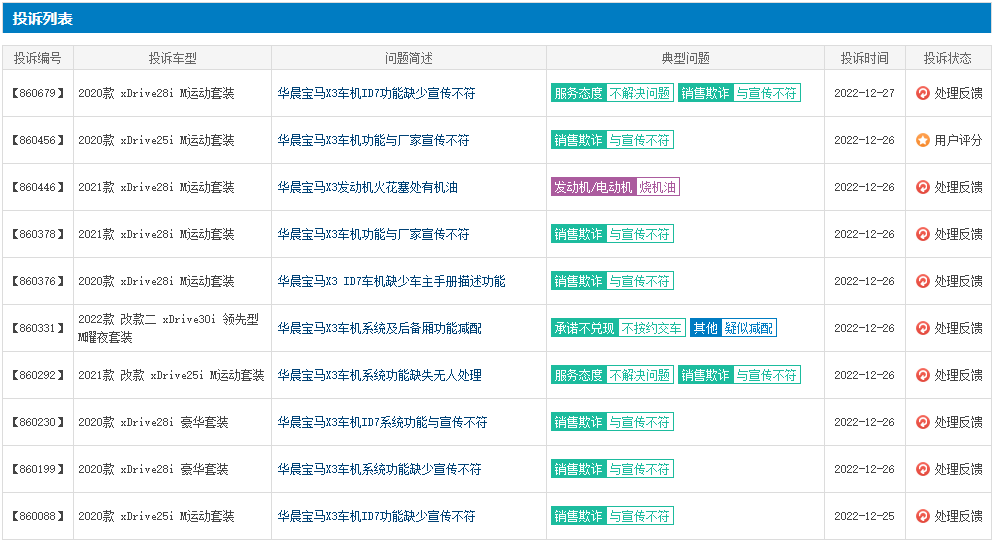Click 用户评分 status for complaint 860456
The image size is (997, 543).
958,141
